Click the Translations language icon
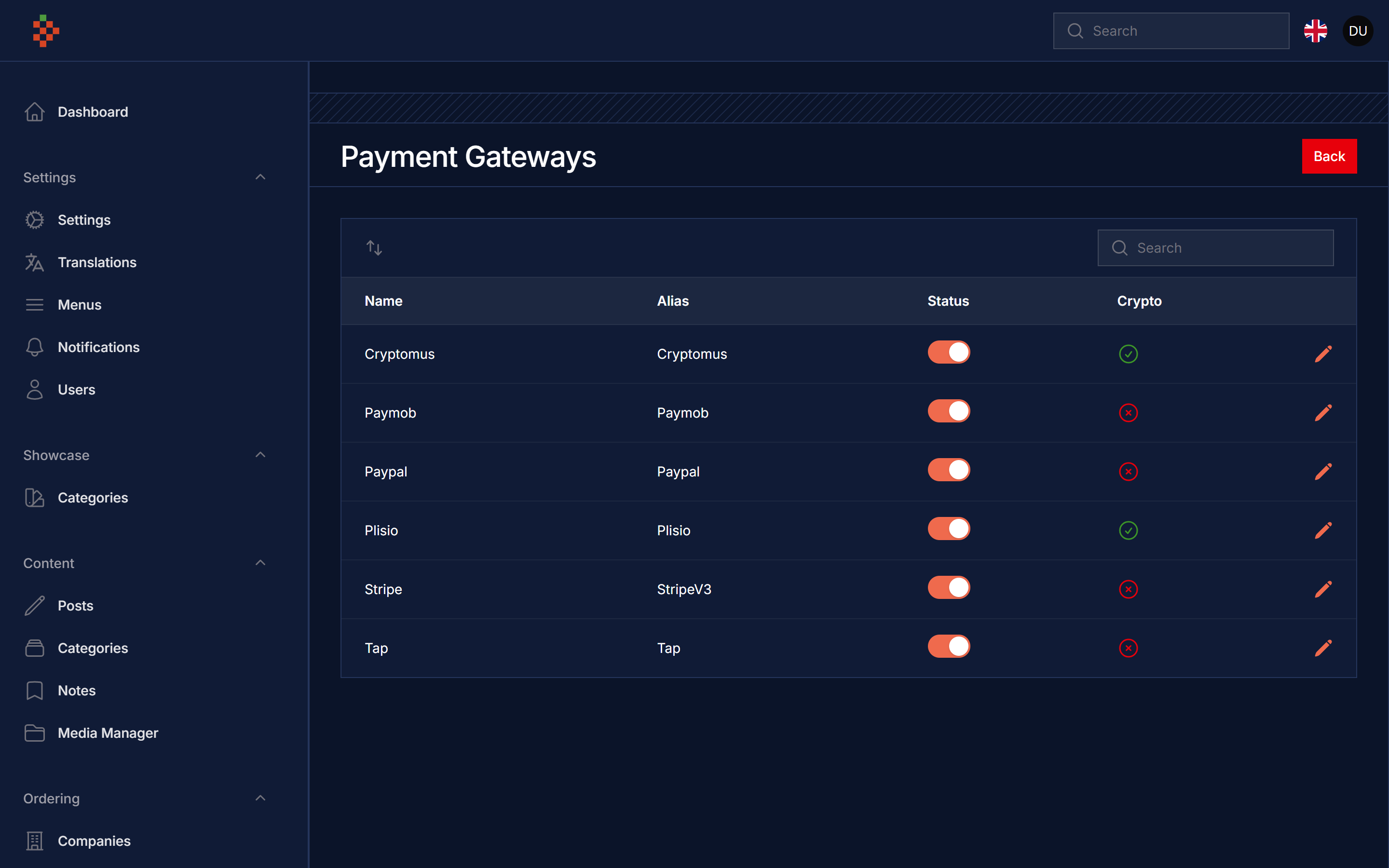The image size is (1389, 868). point(34,262)
